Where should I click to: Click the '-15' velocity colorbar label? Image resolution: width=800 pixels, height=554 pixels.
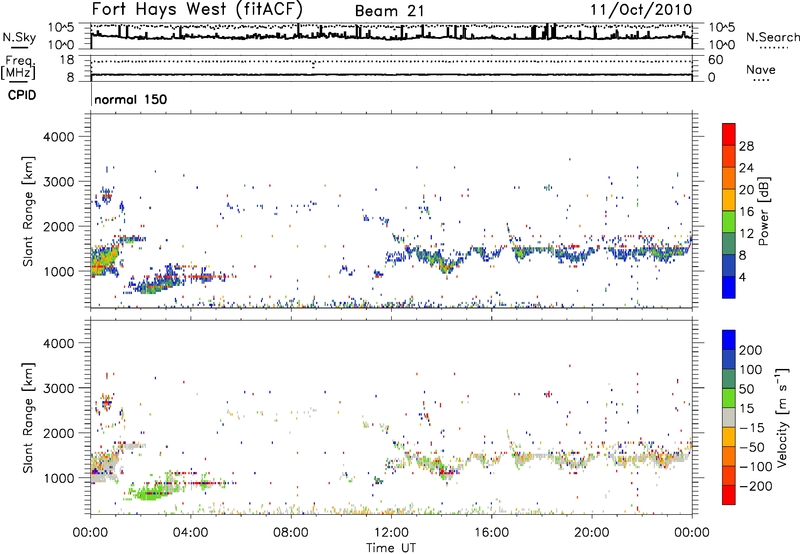pos(753,428)
